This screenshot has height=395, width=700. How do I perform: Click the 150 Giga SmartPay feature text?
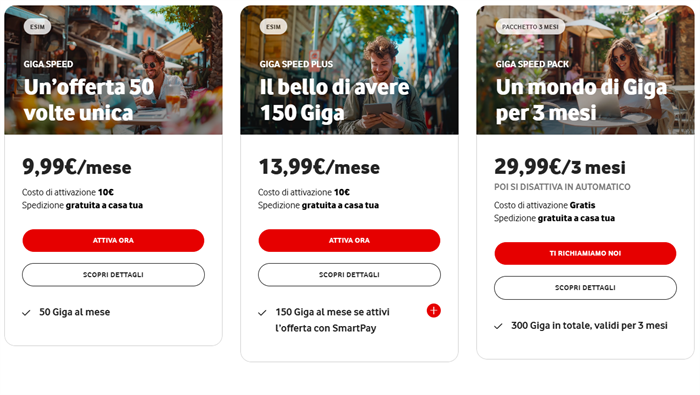click(332, 320)
